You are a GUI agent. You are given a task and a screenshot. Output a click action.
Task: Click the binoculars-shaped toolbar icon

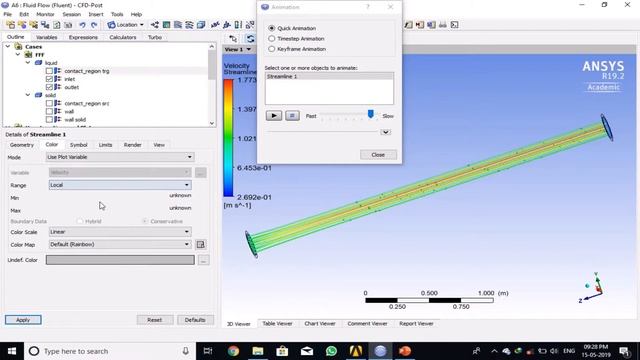click(443, 25)
